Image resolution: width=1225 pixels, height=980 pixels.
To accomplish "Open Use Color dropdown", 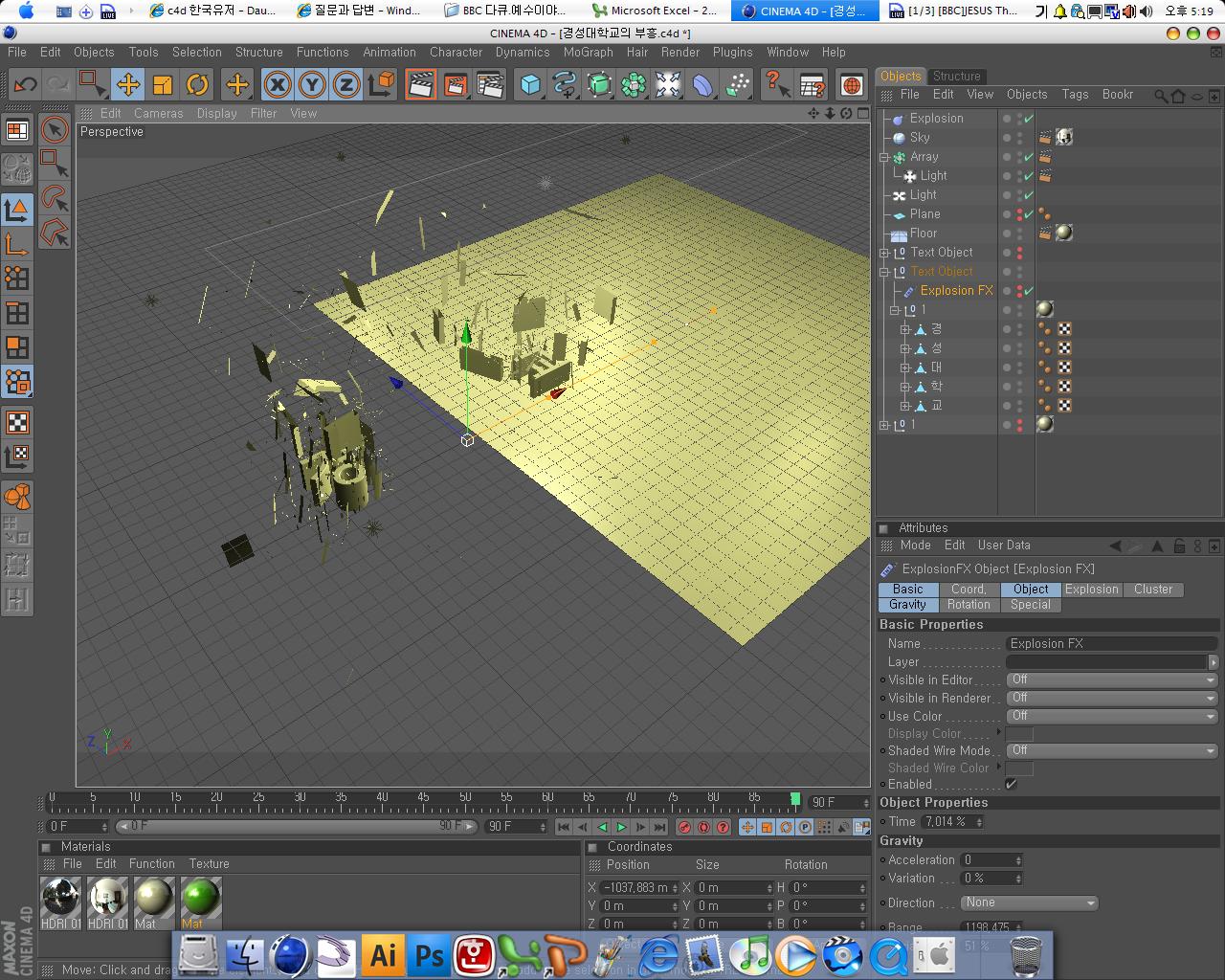I will tap(1112, 716).
